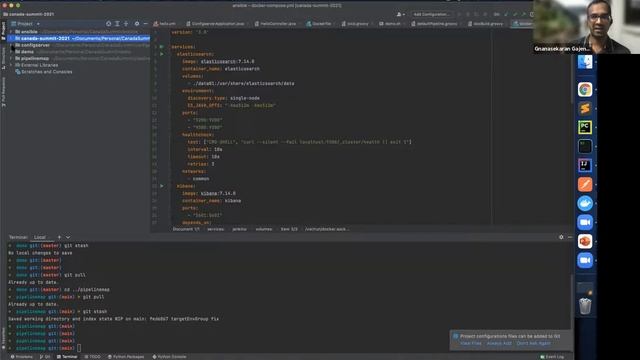
Task: Select the Local terminal tab
Action: coord(40,237)
